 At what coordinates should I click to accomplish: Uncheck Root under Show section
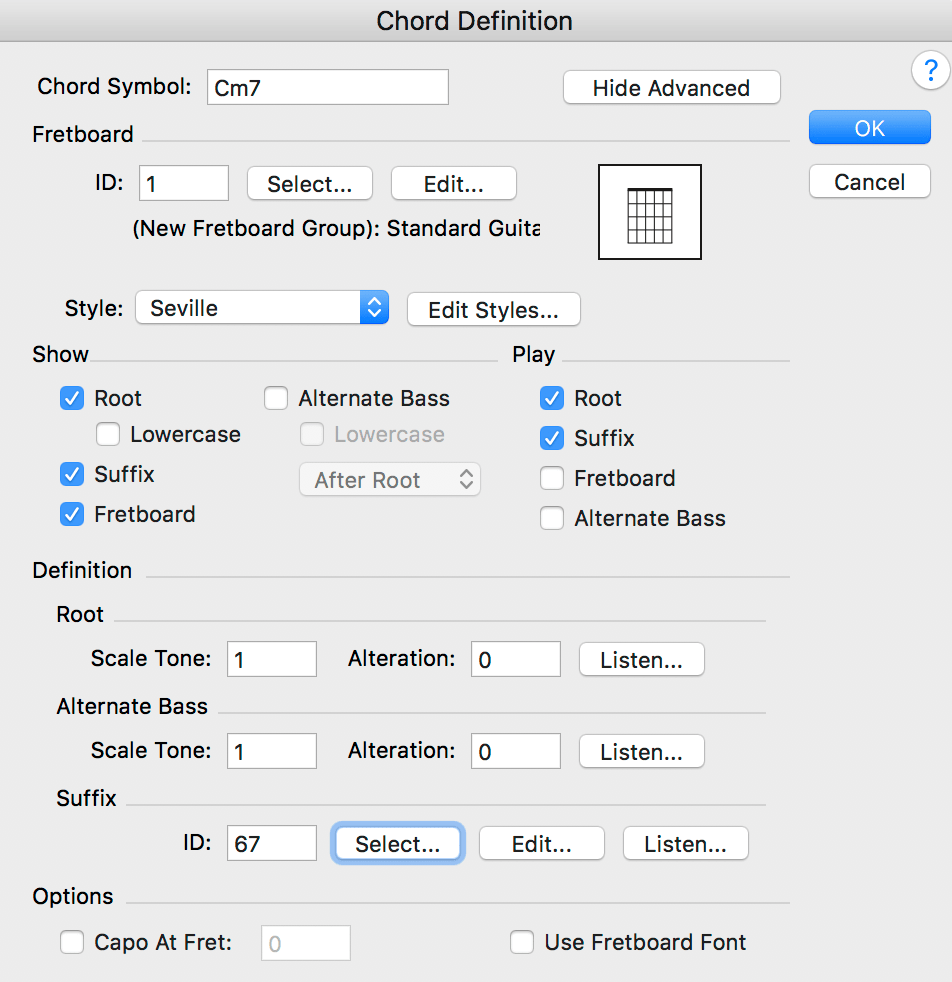pyautogui.click(x=71, y=398)
